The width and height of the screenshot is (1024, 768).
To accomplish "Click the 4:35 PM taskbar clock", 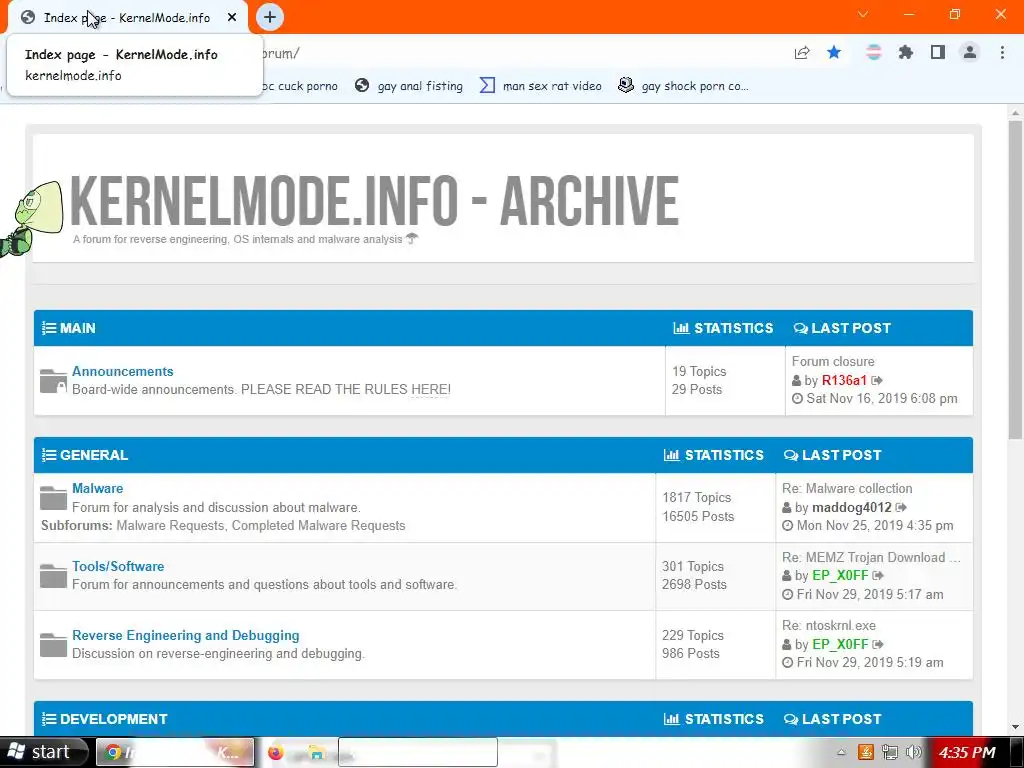I will [x=967, y=752].
